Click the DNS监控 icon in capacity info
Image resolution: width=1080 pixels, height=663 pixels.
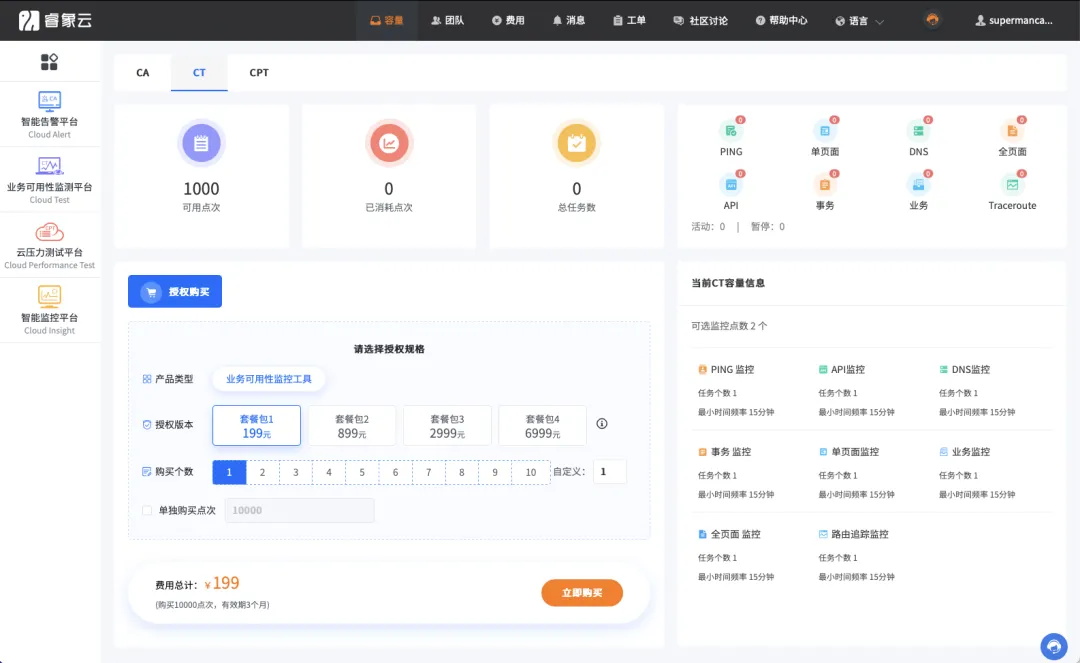tap(944, 370)
